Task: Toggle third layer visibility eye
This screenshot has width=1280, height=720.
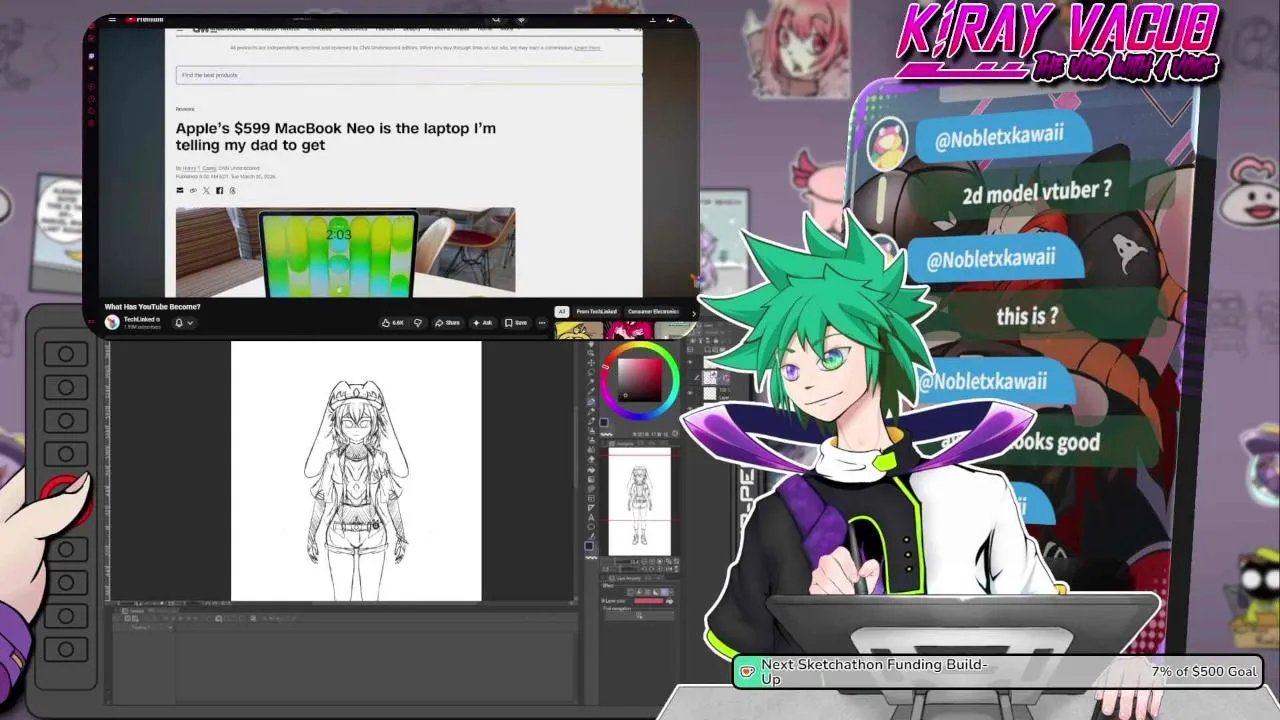Action: click(690, 393)
